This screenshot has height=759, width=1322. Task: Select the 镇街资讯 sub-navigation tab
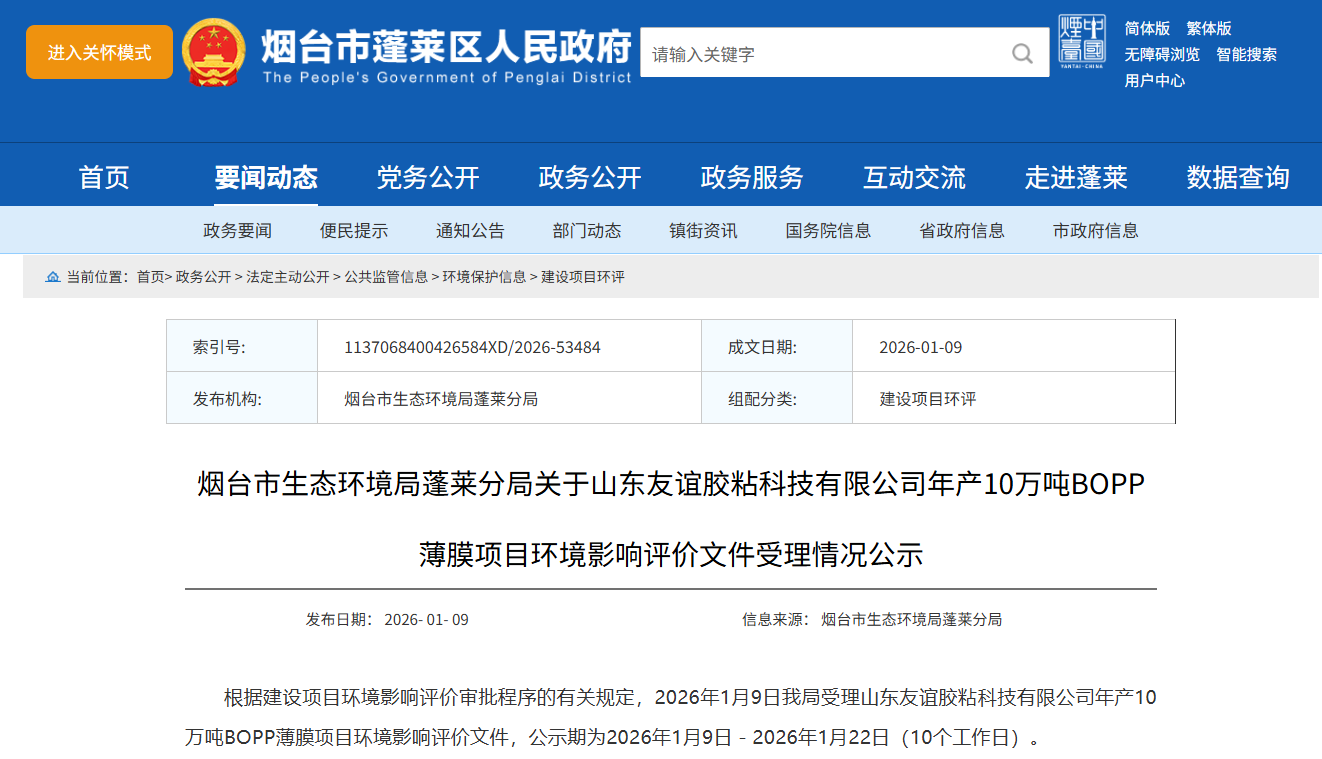703,231
